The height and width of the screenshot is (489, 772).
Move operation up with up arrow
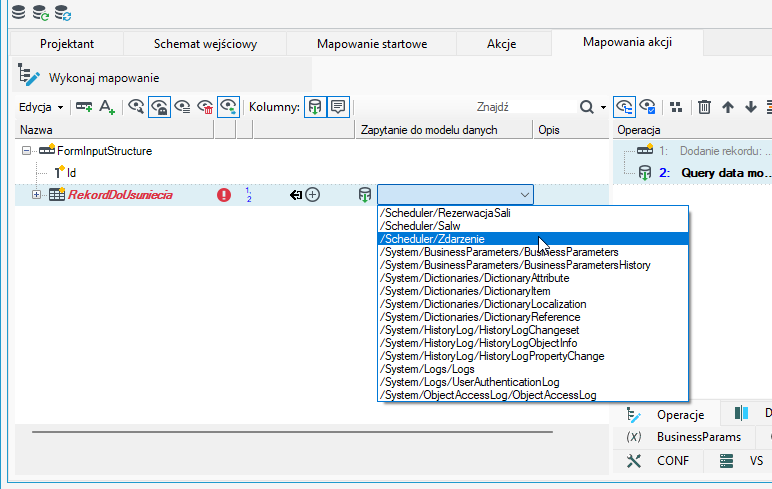click(728, 107)
